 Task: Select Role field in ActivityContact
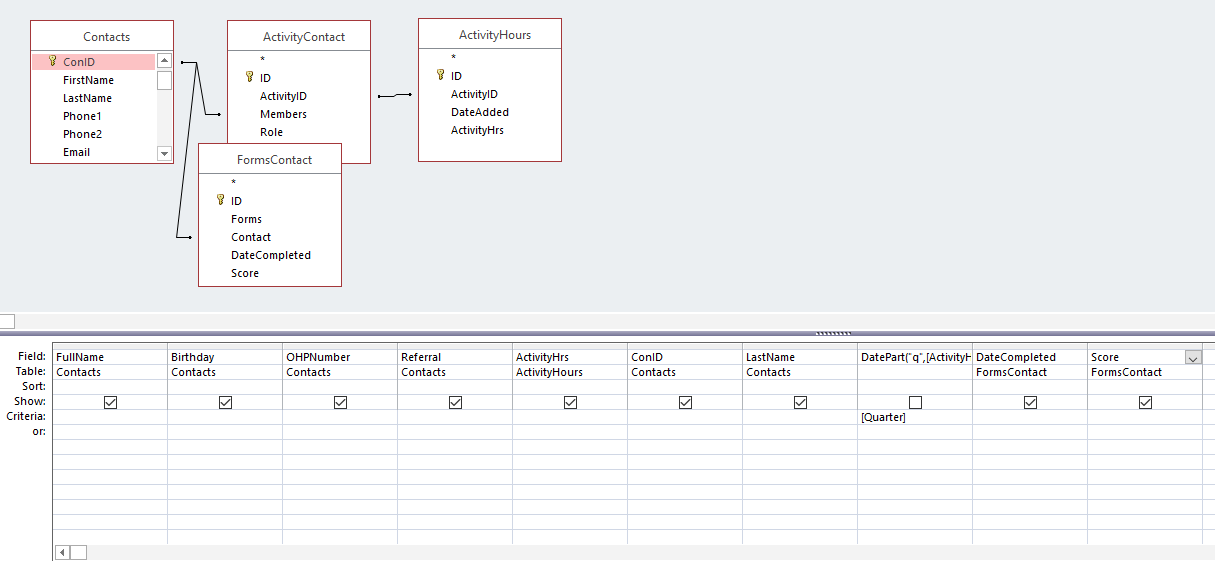pyautogui.click(x=271, y=132)
